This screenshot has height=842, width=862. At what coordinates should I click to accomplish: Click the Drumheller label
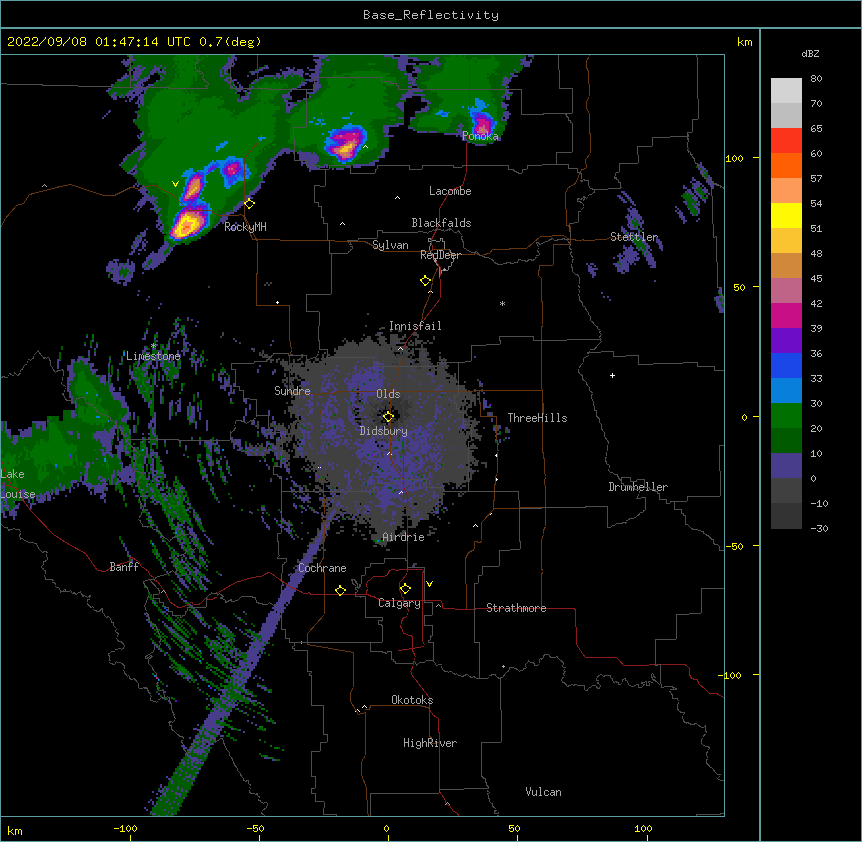point(638,487)
